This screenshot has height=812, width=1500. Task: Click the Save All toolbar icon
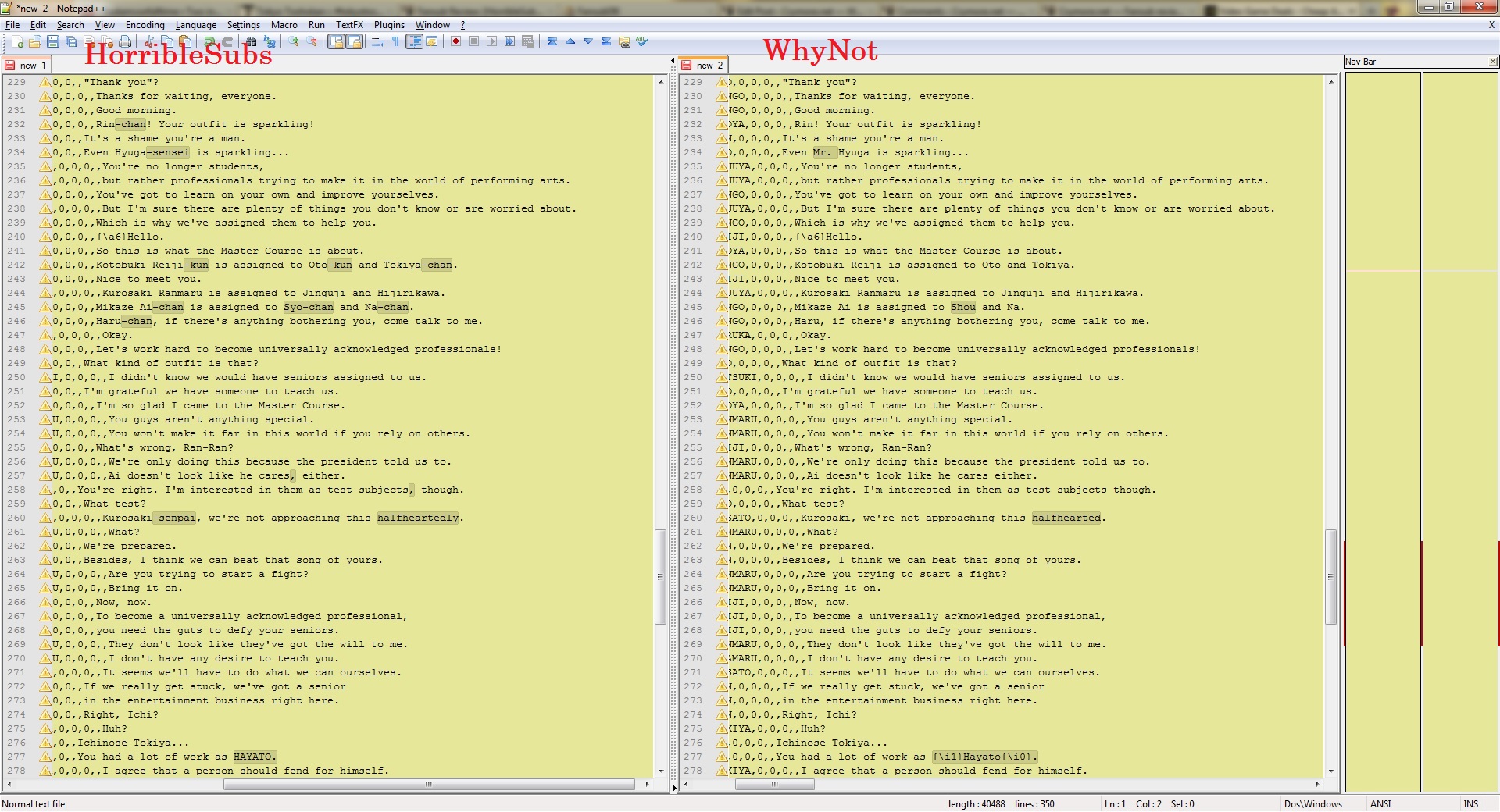71,41
